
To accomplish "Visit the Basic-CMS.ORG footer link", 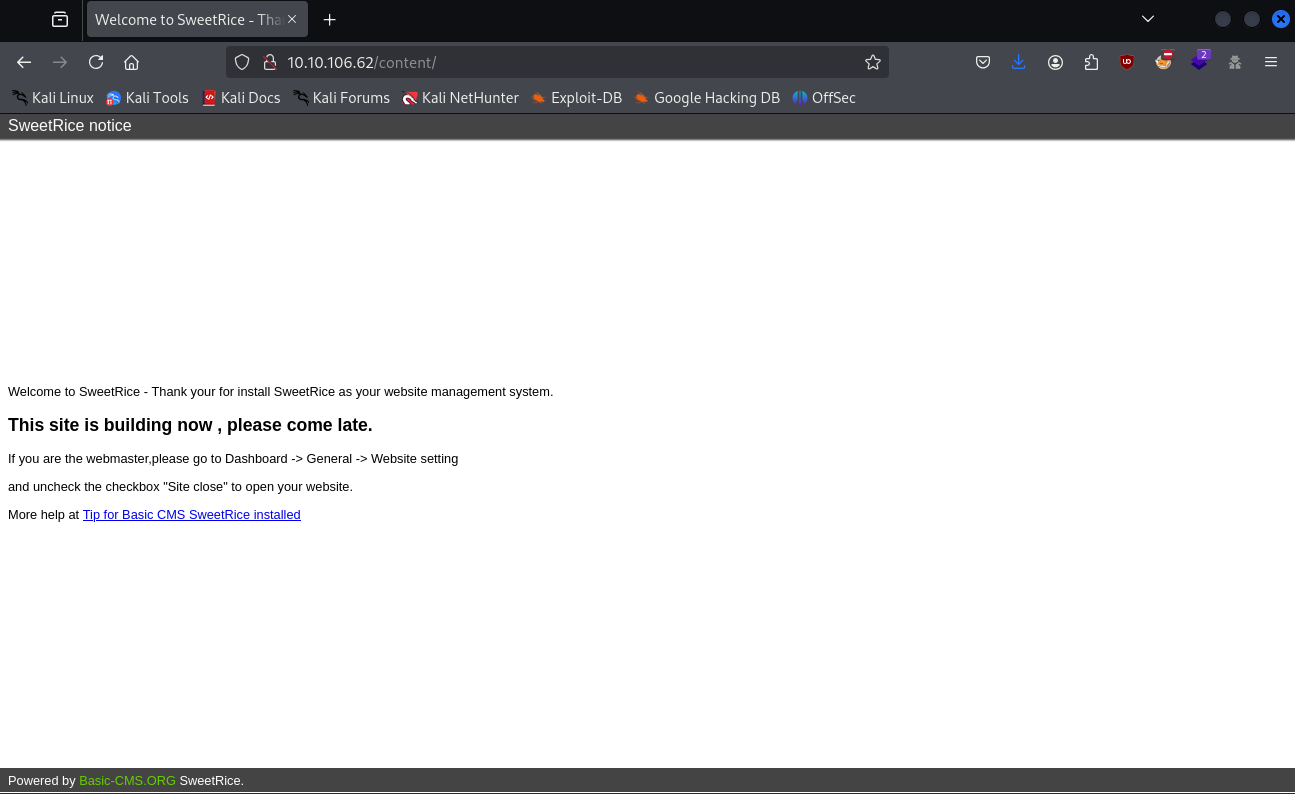I will coord(127,781).
